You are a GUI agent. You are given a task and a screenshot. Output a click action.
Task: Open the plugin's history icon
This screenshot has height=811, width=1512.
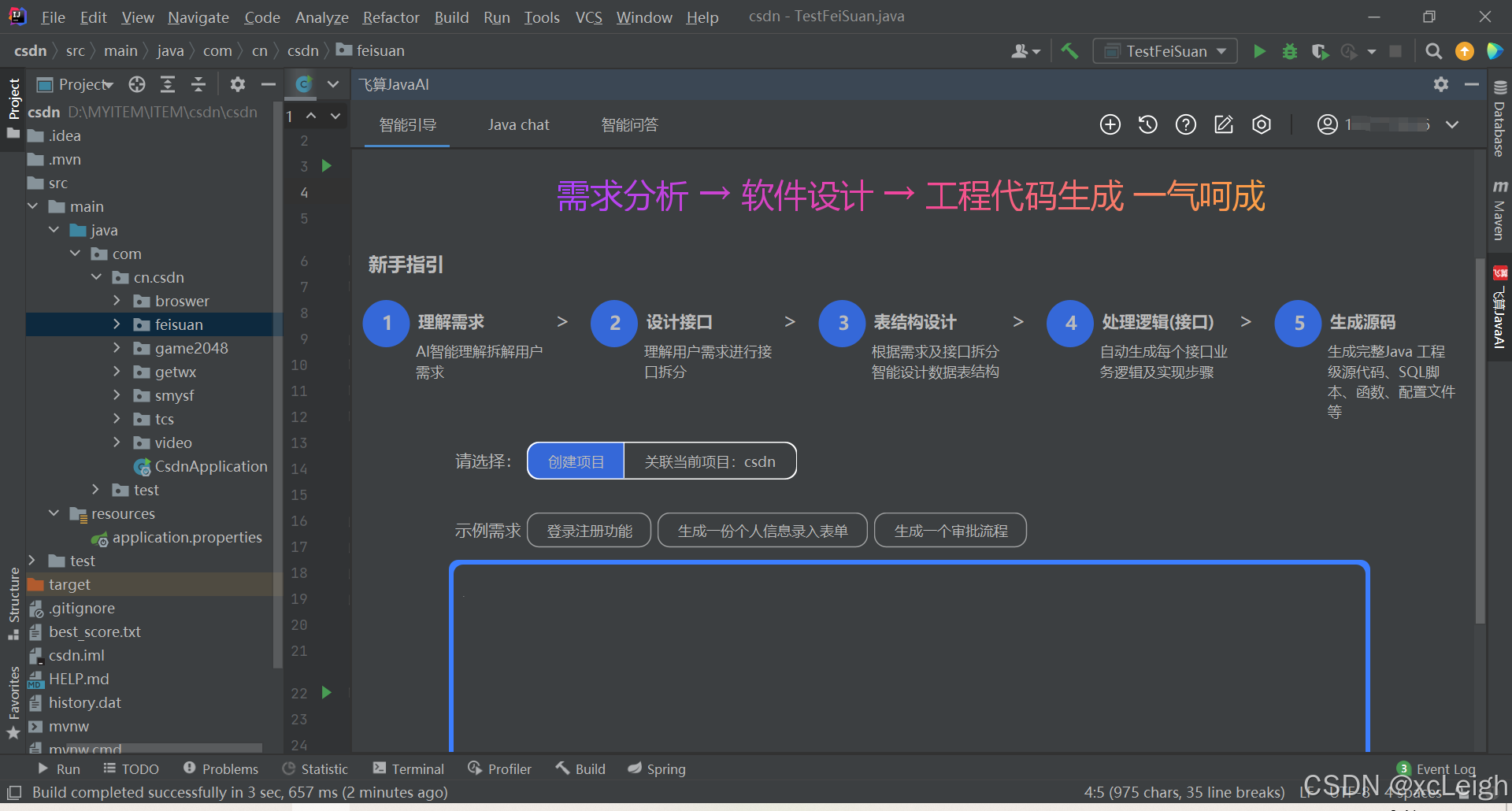pyautogui.click(x=1147, y=124)
